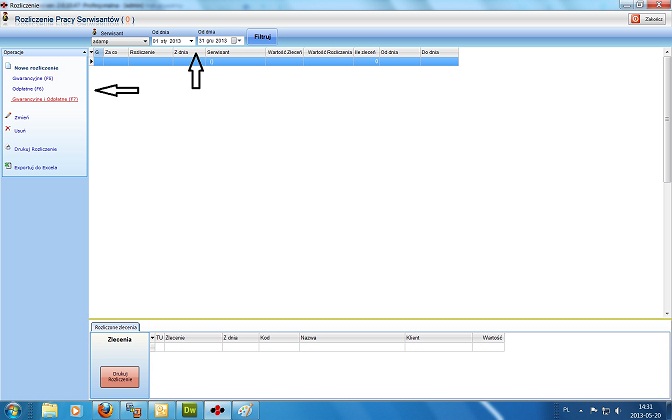This screenshot has width=672, height=420.
Task: Sort by Rozliczenie column header
Action: point(150,52)
